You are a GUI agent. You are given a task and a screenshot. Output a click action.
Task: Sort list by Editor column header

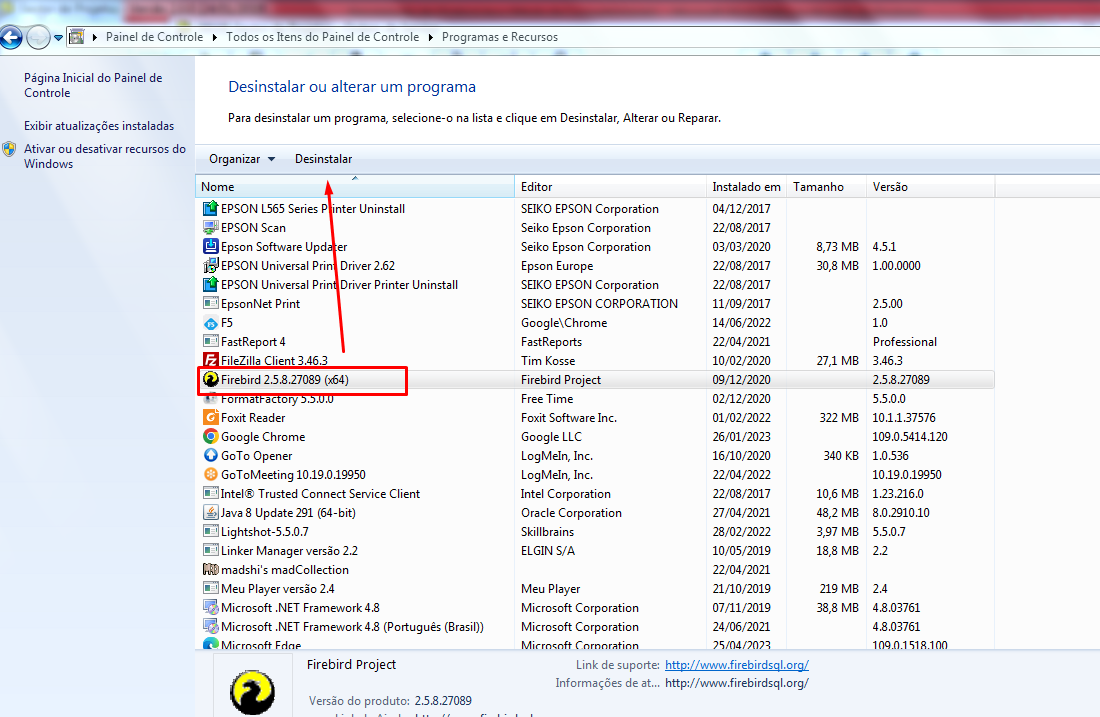point(610,187)
